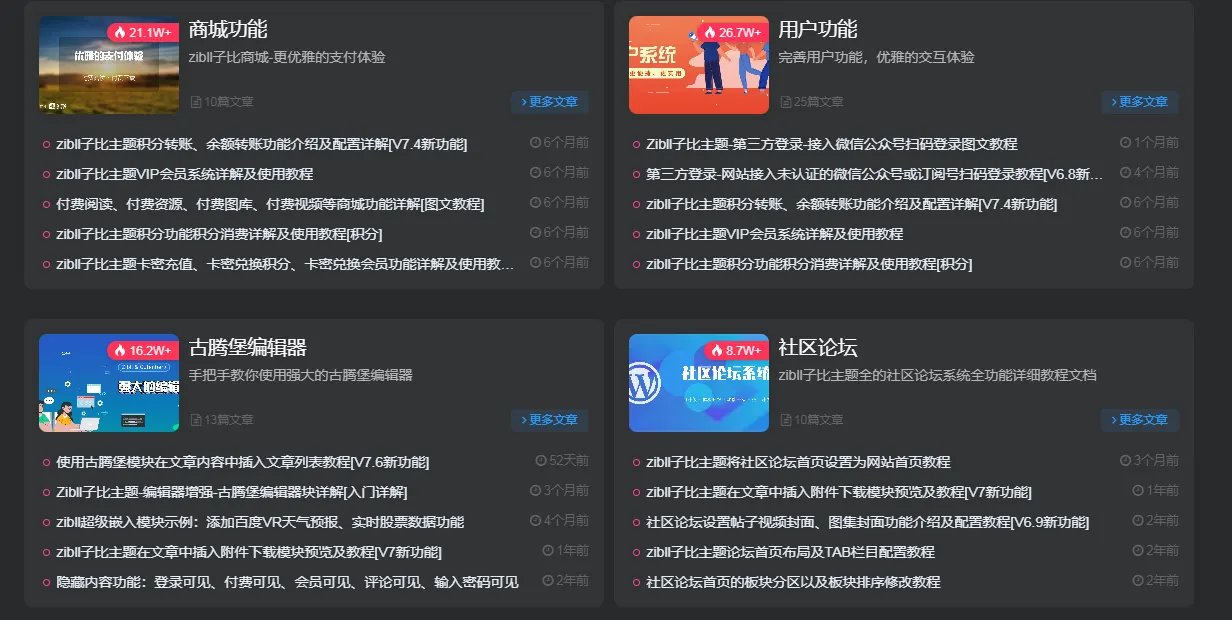Click the 26.7W+ flame badge

(x=733, y=32)
